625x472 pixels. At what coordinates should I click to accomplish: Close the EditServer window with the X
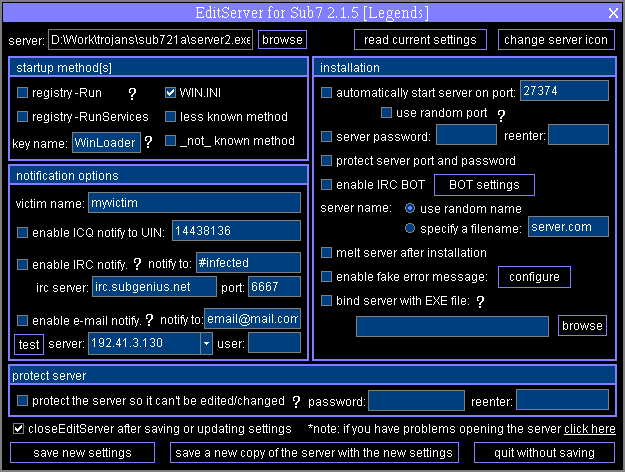coord(613,12)
